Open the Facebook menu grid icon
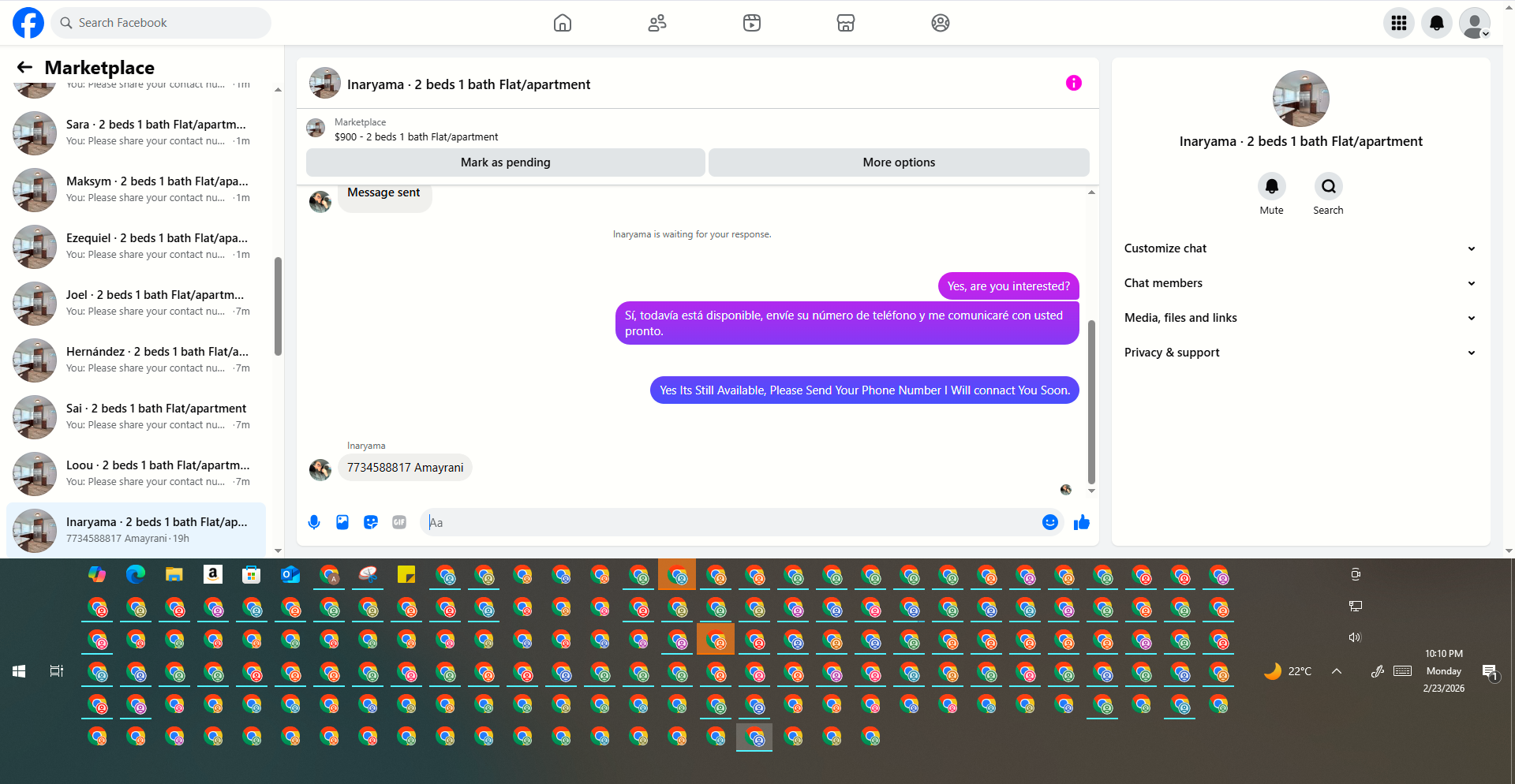Viewport: 1515px width, 784px height. pos(1399,23)
